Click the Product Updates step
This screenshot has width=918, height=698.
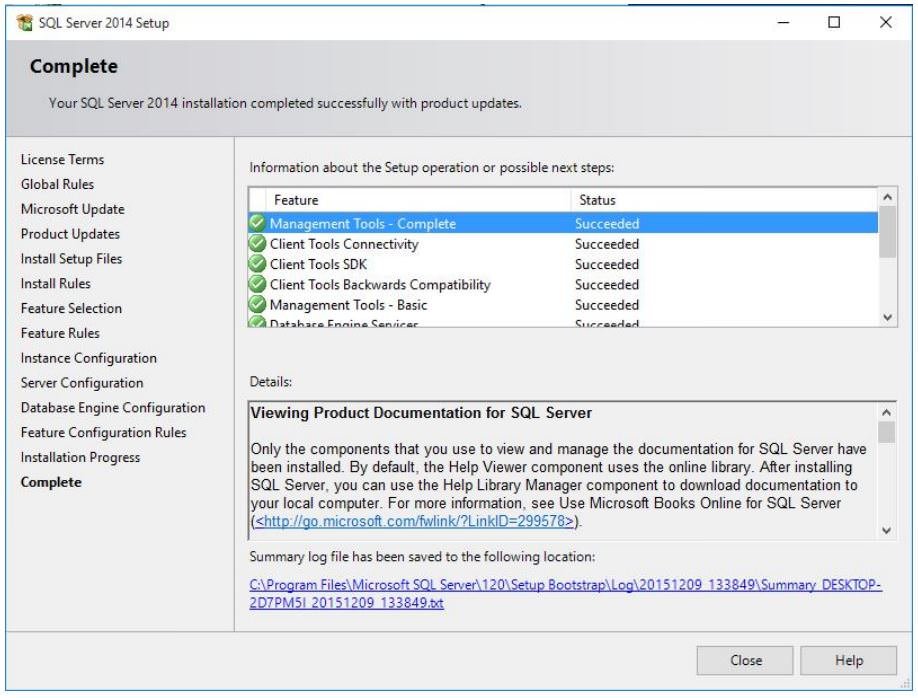coord(70,234)
